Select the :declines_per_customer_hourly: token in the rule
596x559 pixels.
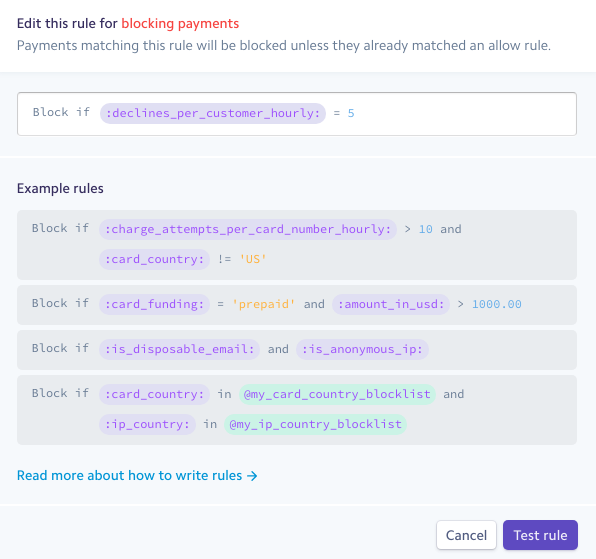[x=213, y=113]
